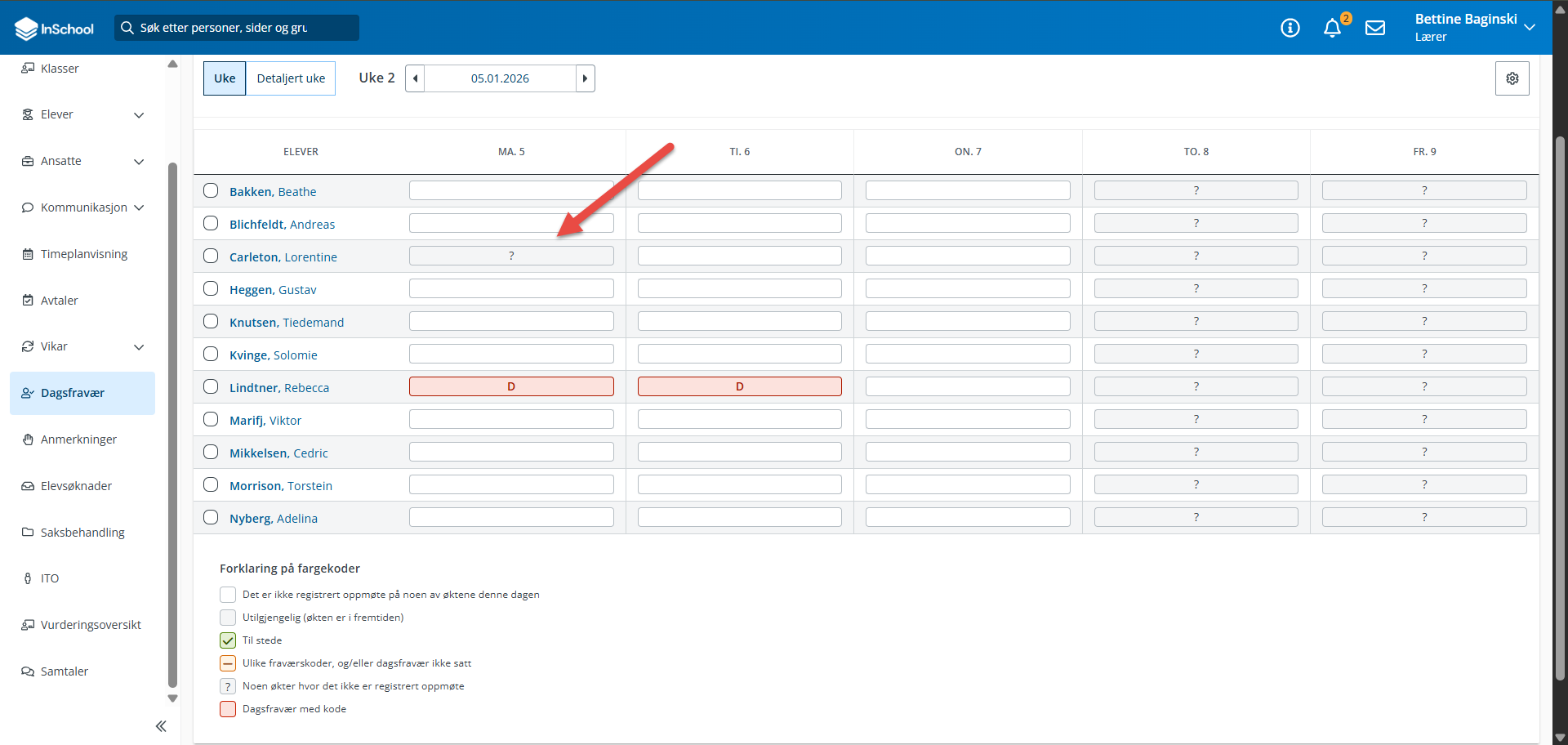
Task: Click the Avtaler calendar-check icon
Action: 28,301
